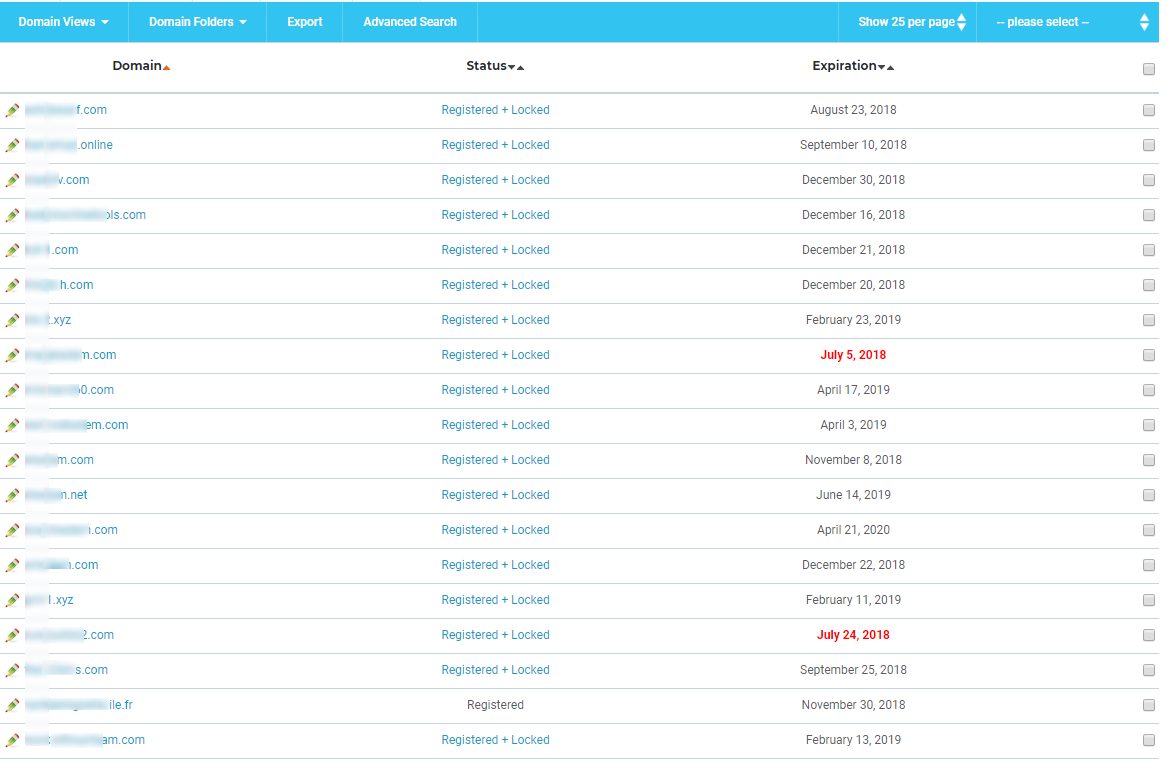Expand the Domain Folders dropdown

(197, 22)
